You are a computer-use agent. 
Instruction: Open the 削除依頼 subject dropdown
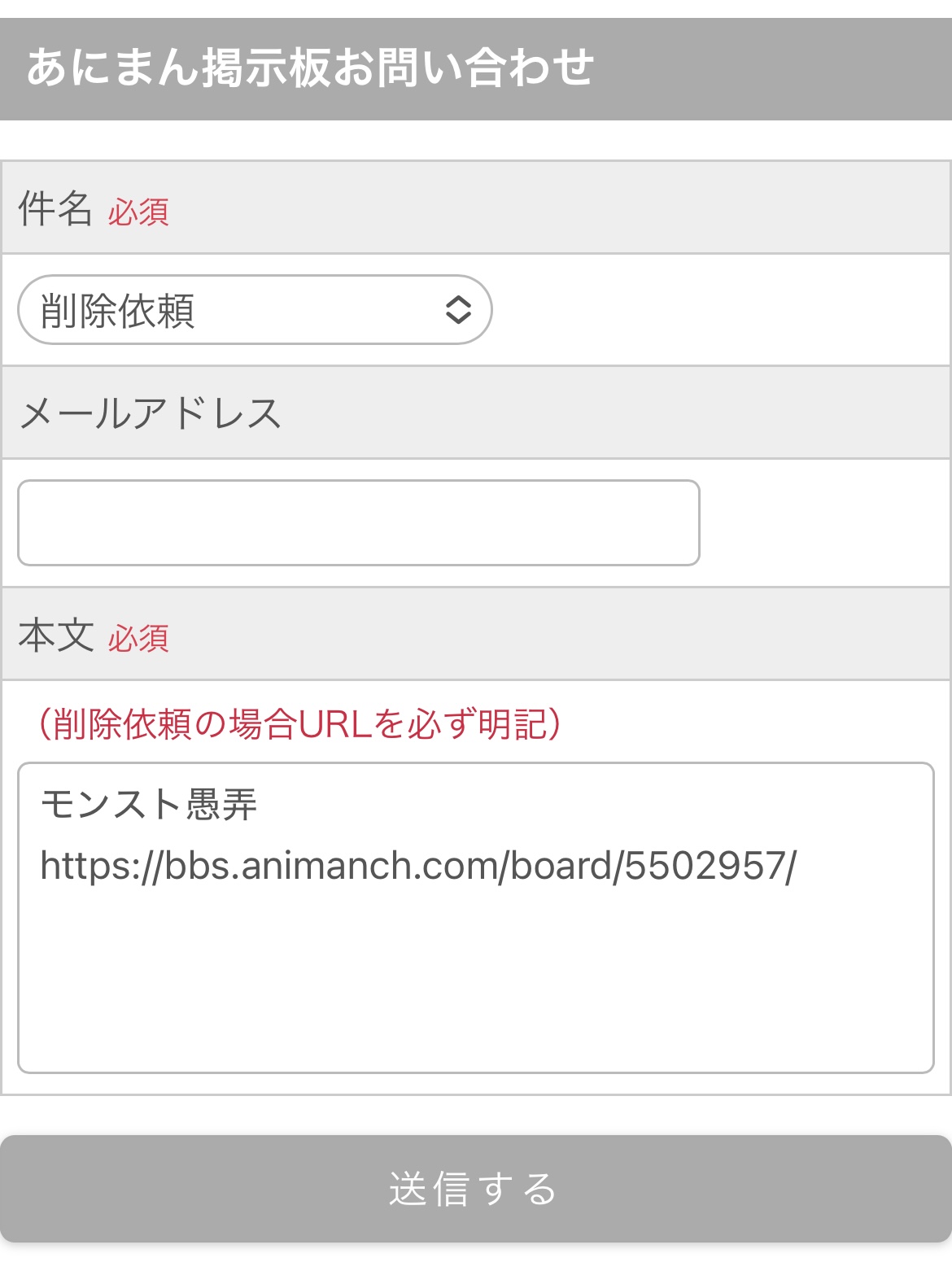254,310
